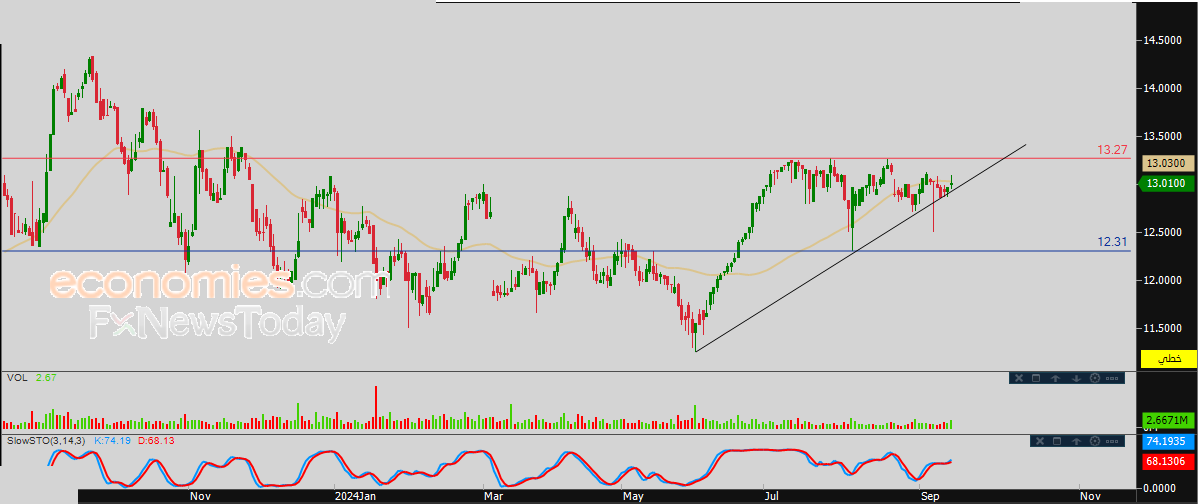Click the green 2.6671M volume value
The image size is (1198, 504).
(x=1168, y=421)
